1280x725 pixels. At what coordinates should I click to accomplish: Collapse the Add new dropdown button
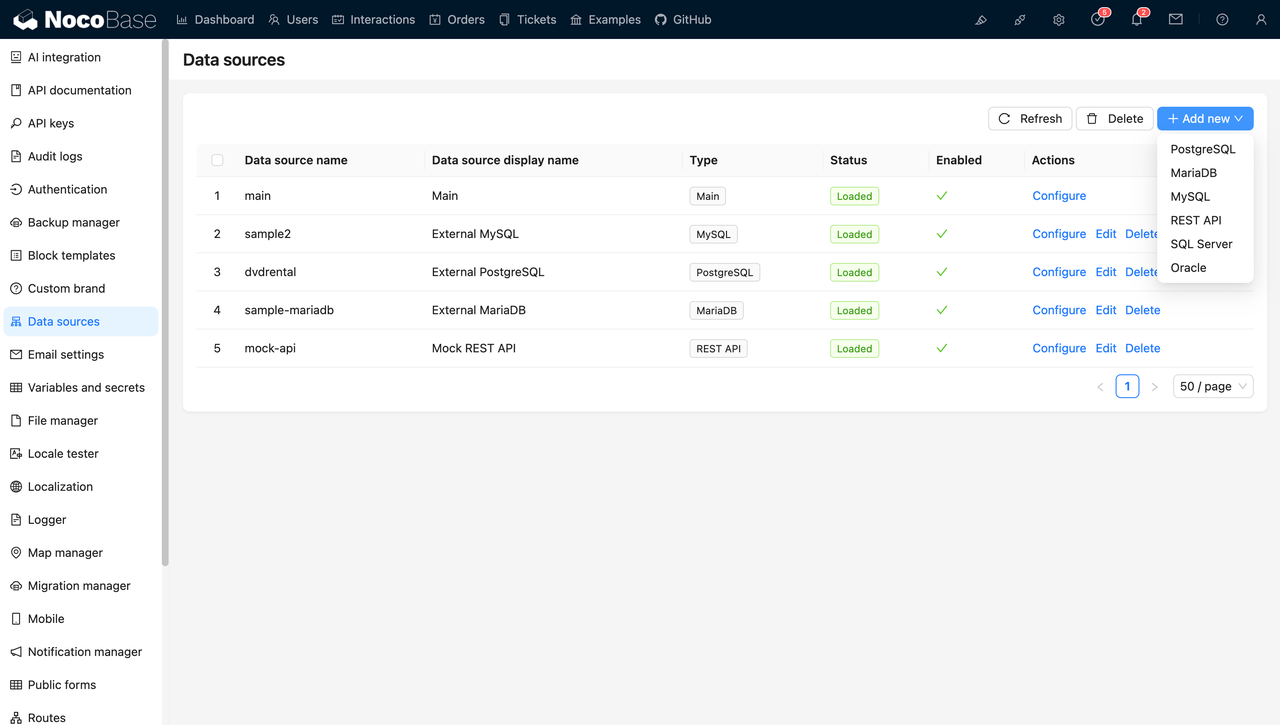click(x=1205, y=119)
